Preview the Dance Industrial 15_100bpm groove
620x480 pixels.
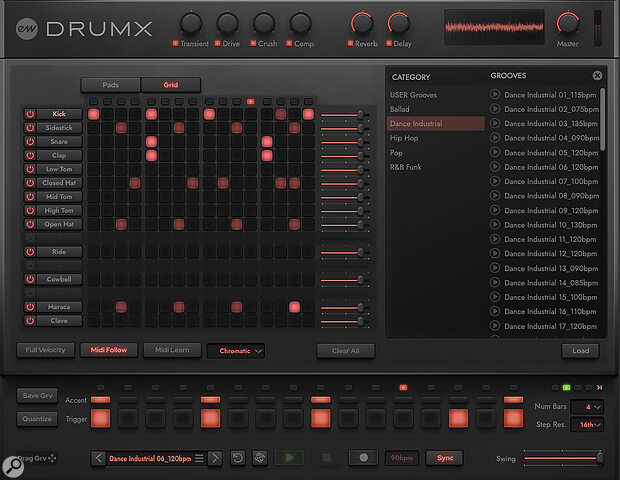[x=495, y=297]
